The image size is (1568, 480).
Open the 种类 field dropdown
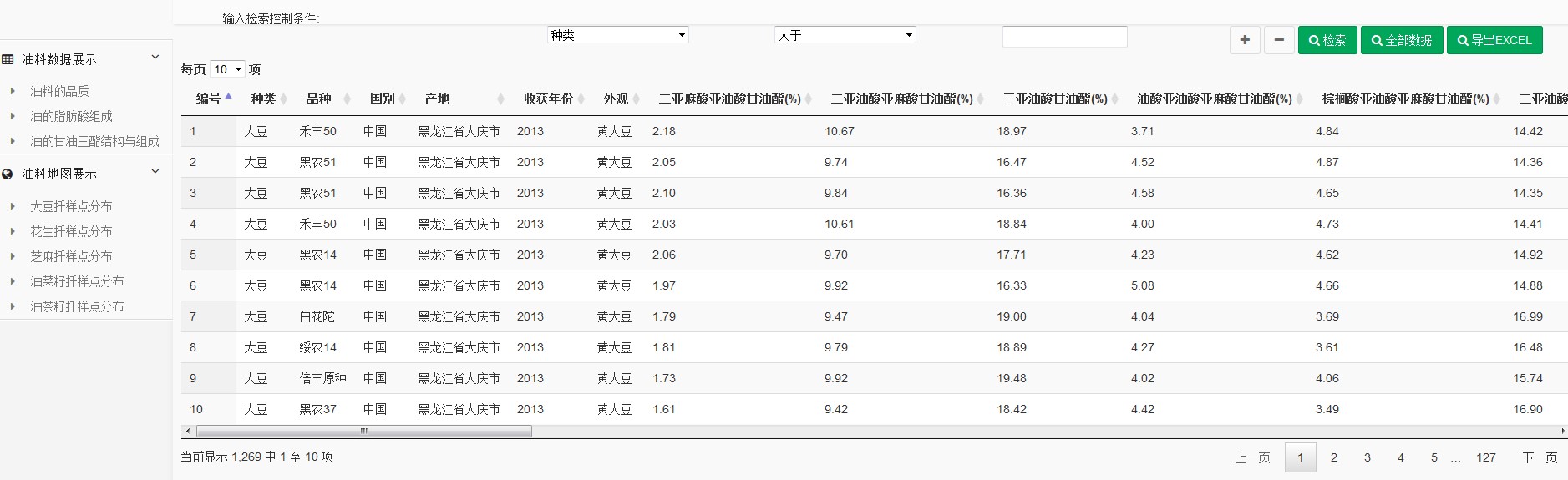click(617, 35)
